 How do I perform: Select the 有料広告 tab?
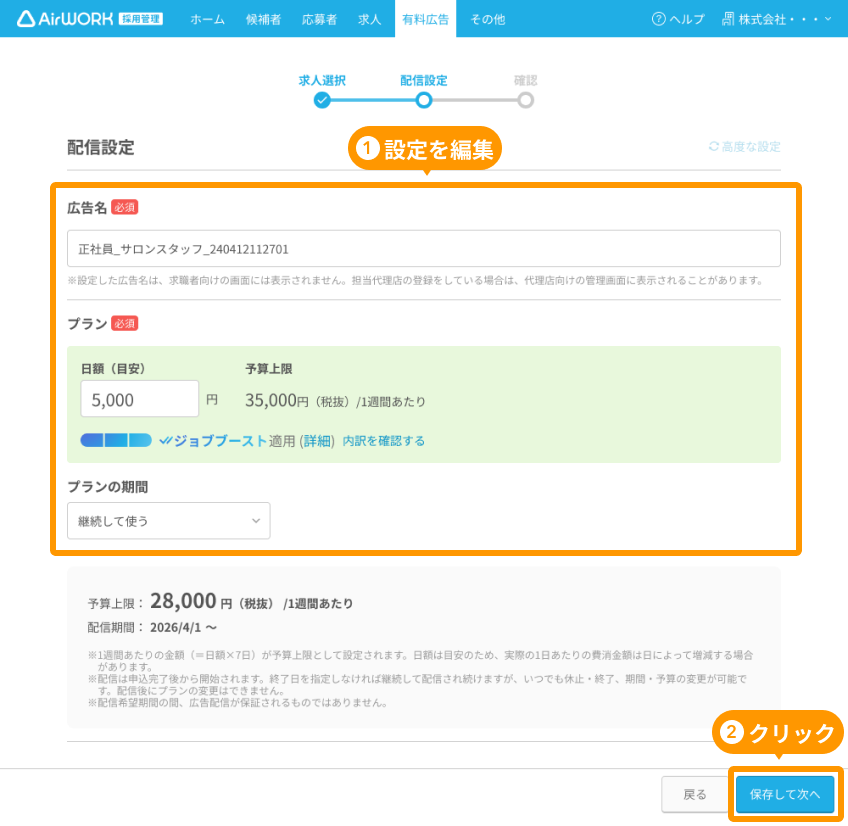(426, 19)
